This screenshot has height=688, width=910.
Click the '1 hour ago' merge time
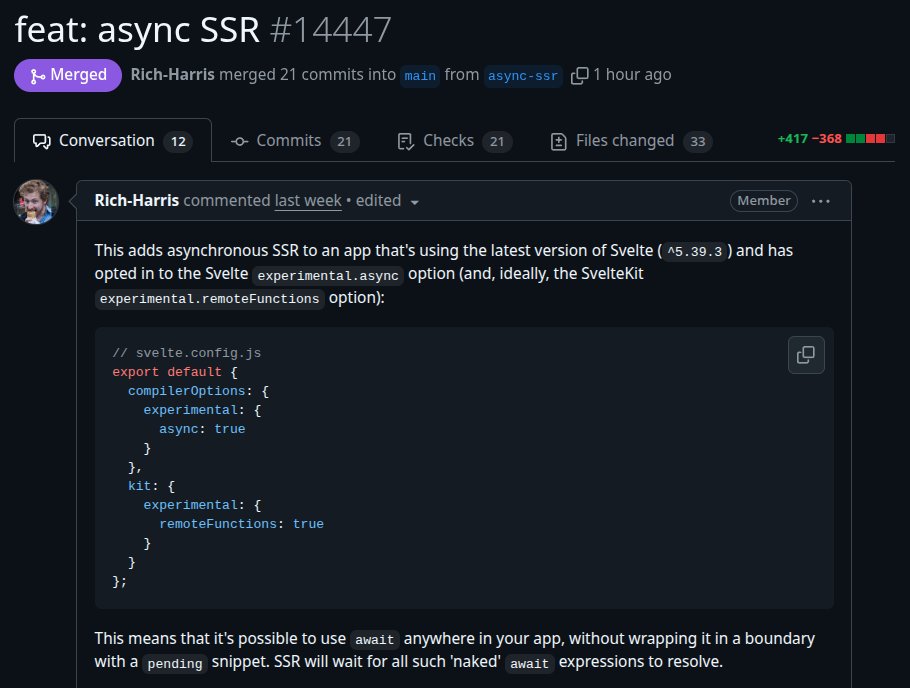(632, 74)
